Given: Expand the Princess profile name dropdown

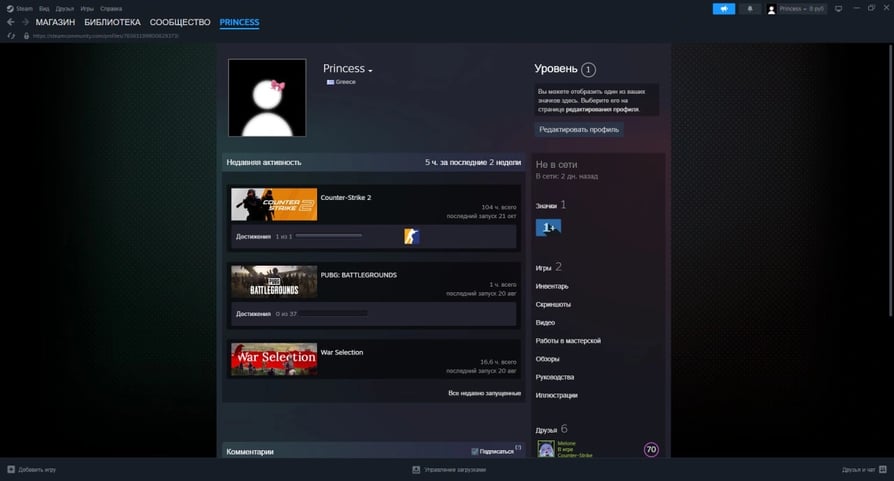Looking at the screenshot, I should pos(370,70).
